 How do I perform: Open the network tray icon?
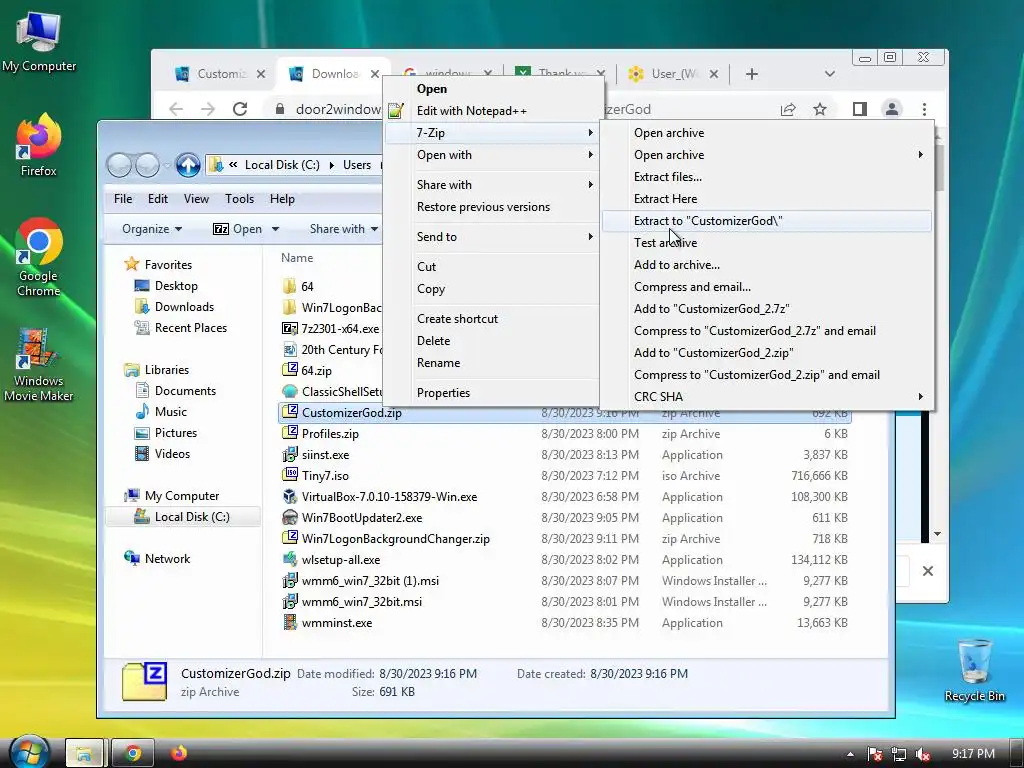[899, 754]
